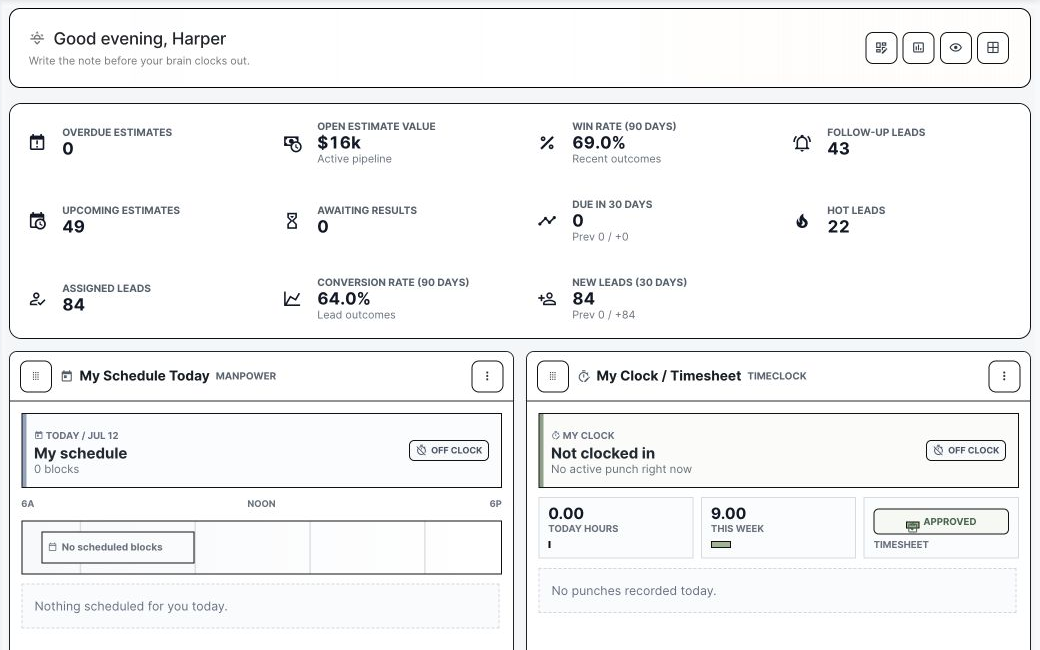Image resolution: width=1040 pixels, height=650 pixels.
Task: Open the Conversion Rate value 64.0%
Action: 344,298
